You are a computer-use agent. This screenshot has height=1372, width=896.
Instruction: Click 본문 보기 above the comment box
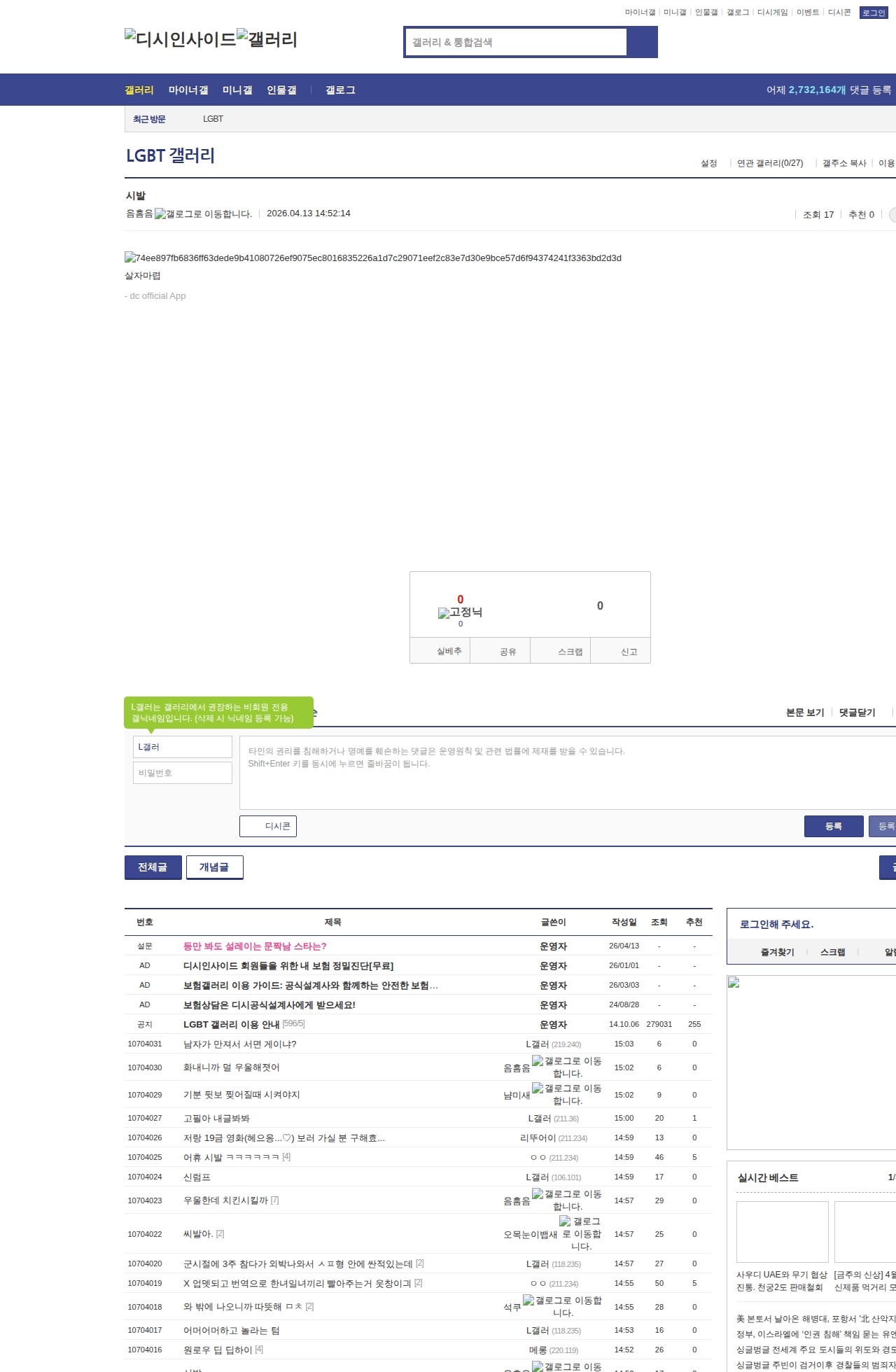click(805, 713)
